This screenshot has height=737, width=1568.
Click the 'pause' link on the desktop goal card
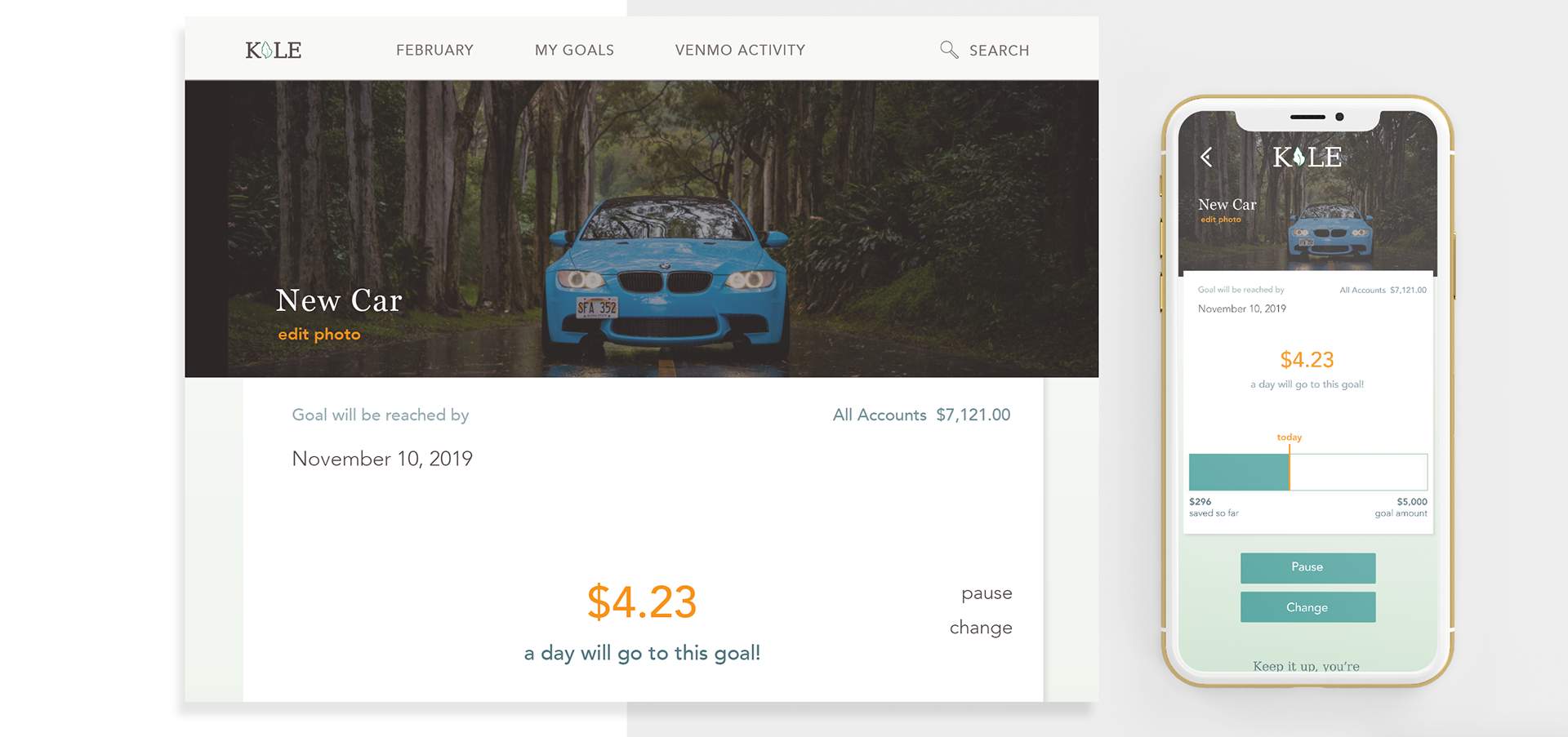tap(987, 593)
